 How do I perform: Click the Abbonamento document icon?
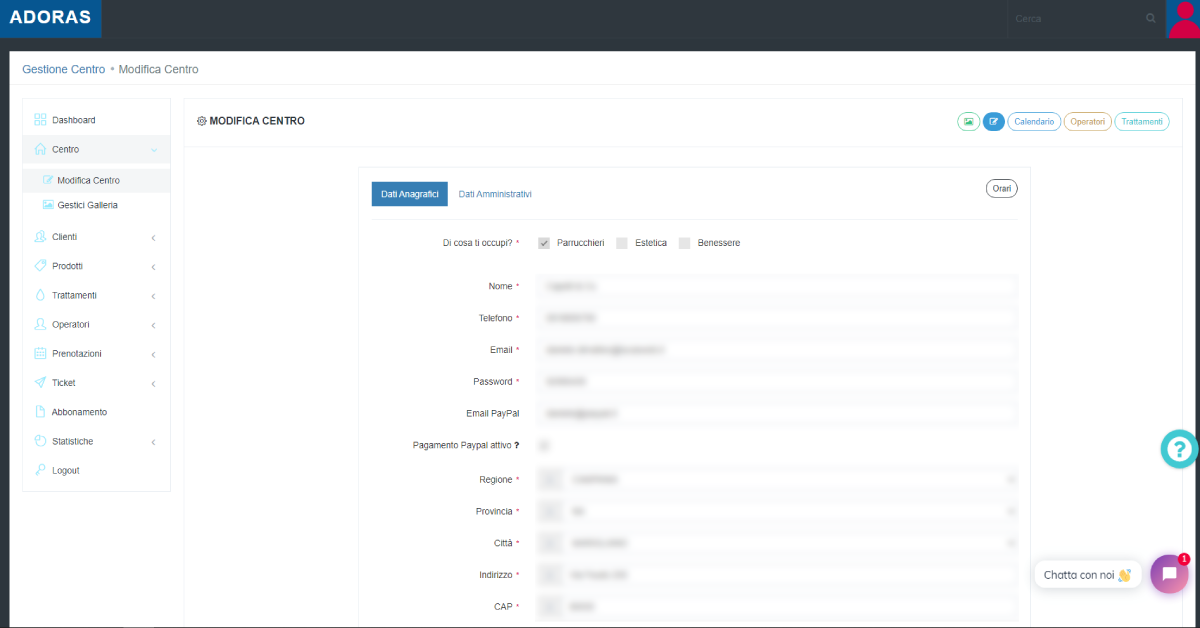[x=40, y=412]
